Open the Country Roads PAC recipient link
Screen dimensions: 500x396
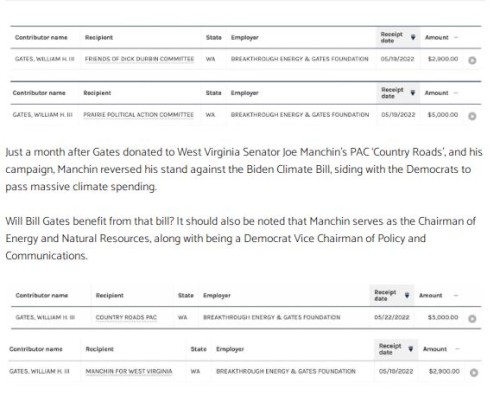126,317
